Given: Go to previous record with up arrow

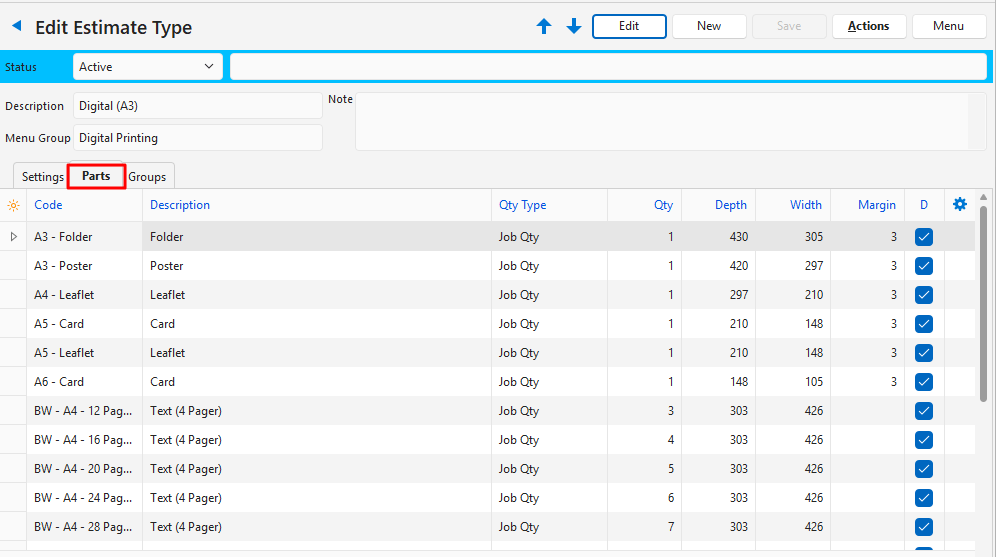Looking at the screenshot, I should 544,27.
